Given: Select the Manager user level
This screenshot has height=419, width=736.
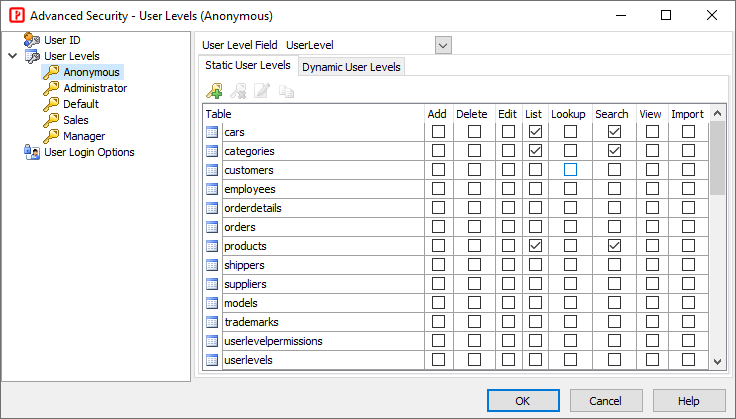Looking at the screenshot, I should click(84, 136).
